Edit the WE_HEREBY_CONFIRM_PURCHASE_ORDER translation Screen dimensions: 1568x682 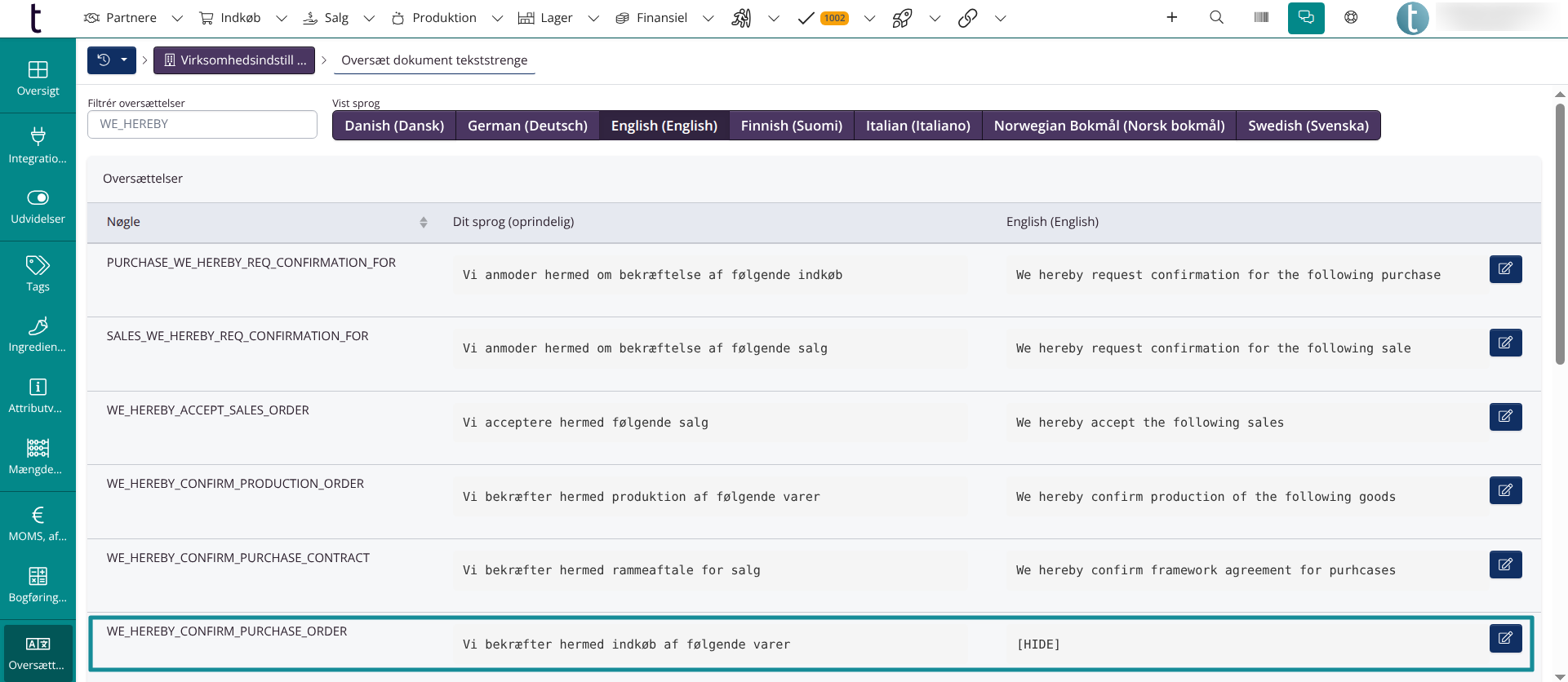pos(1505,638)
